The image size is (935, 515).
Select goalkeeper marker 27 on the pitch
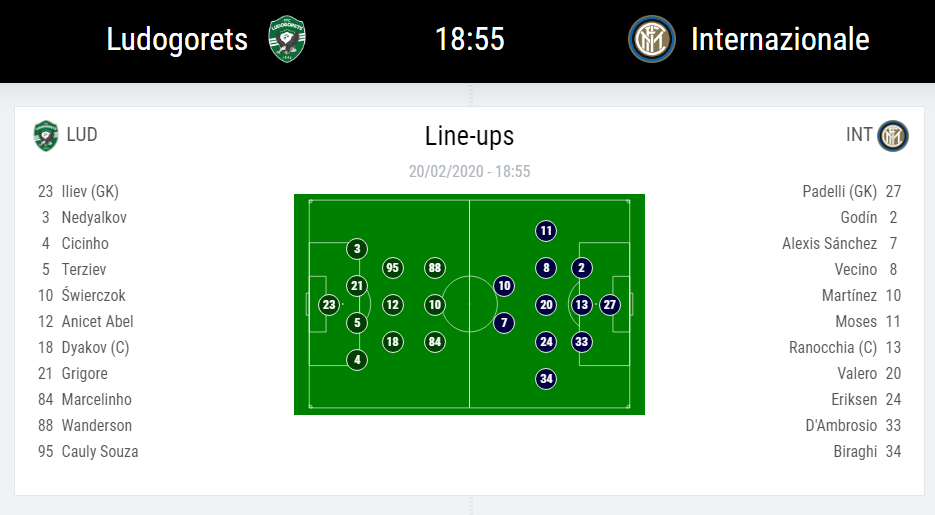[x=610, y=305]
